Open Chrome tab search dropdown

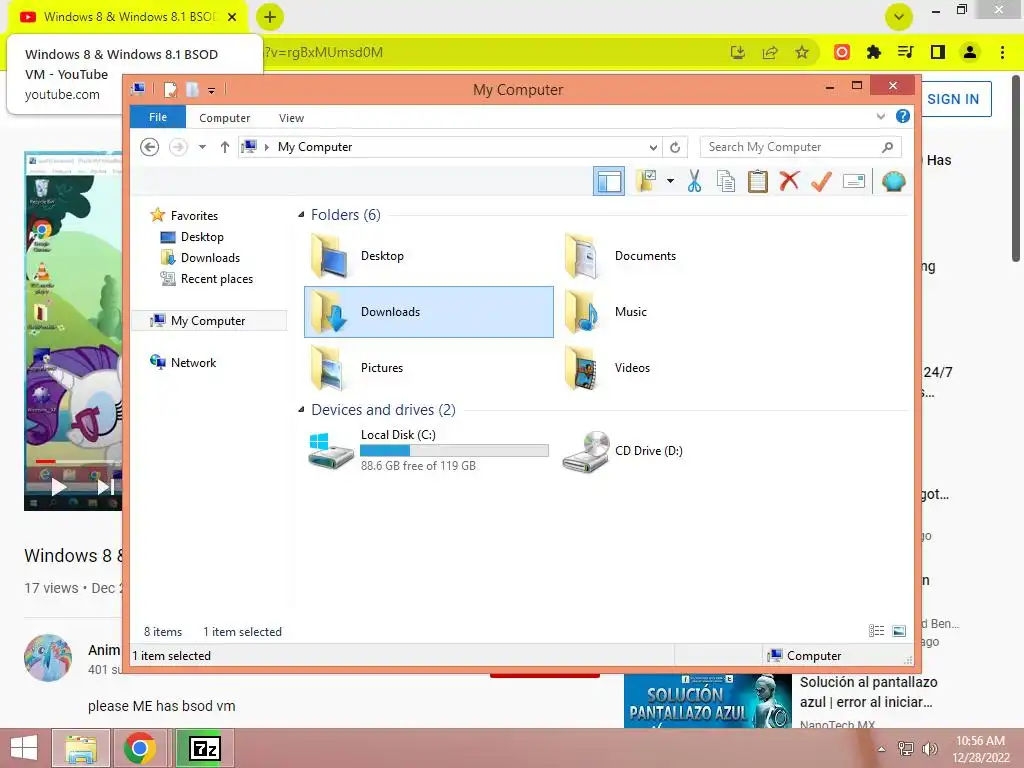(899, 17)
